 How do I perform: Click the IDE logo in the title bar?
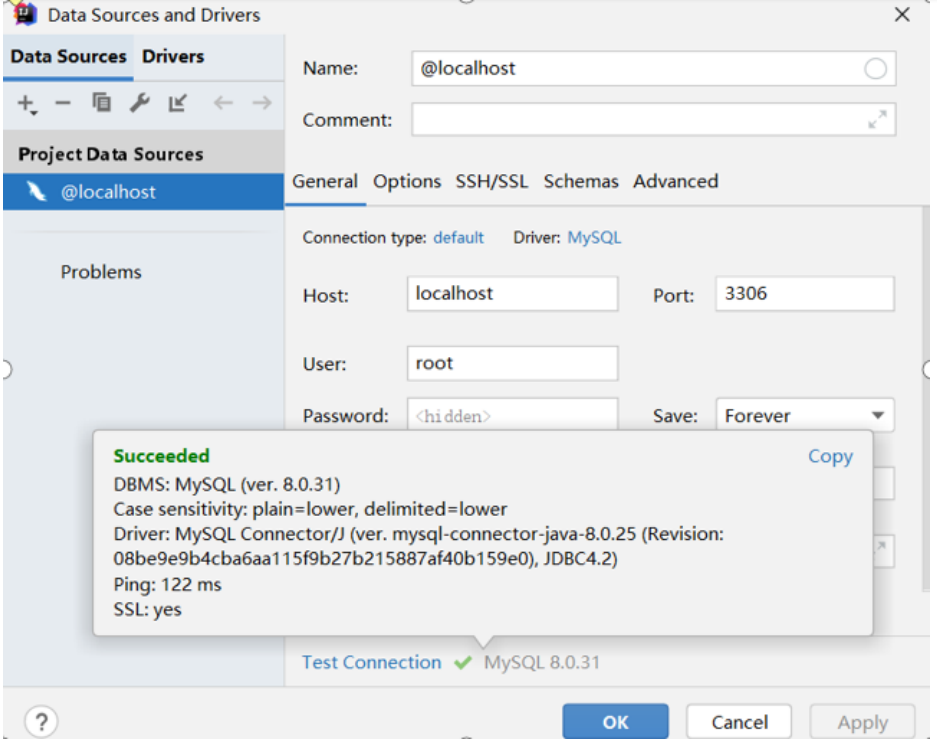[x=25, y=14]
